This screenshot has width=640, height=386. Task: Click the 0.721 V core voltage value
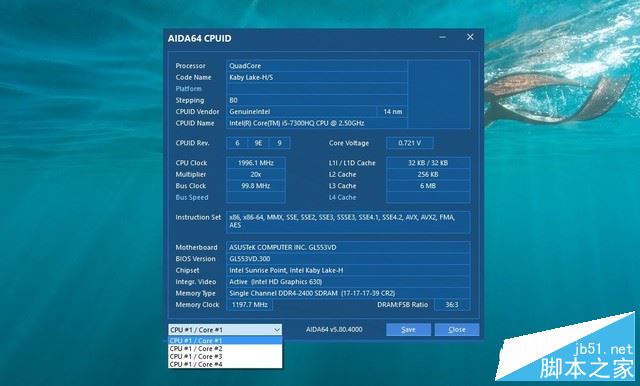point(409,143)
